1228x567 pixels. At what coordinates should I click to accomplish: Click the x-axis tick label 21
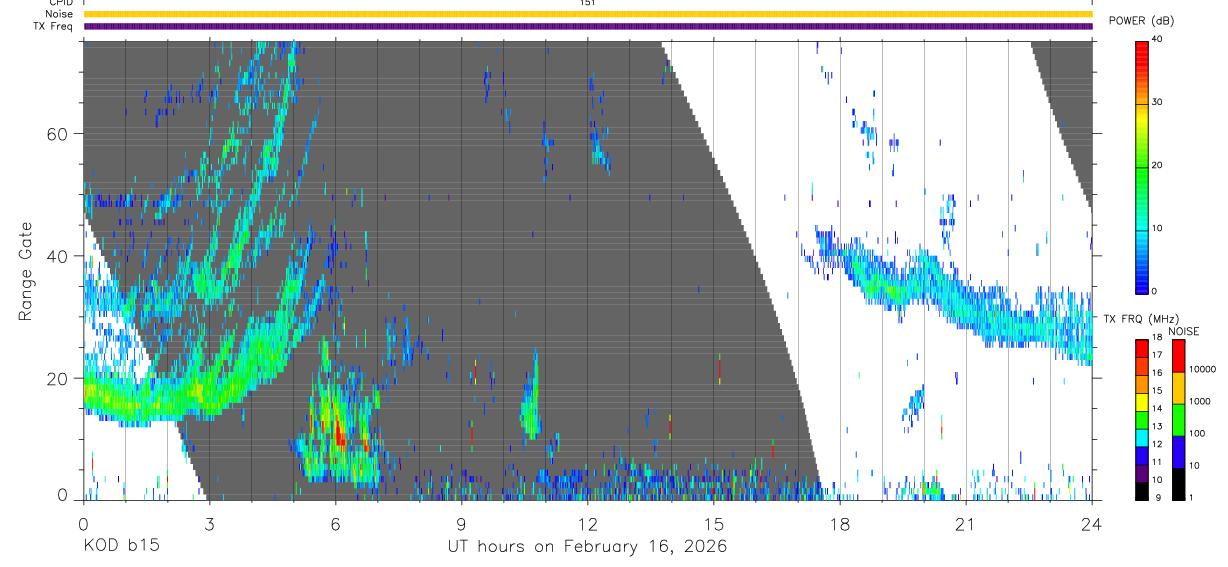965,524
